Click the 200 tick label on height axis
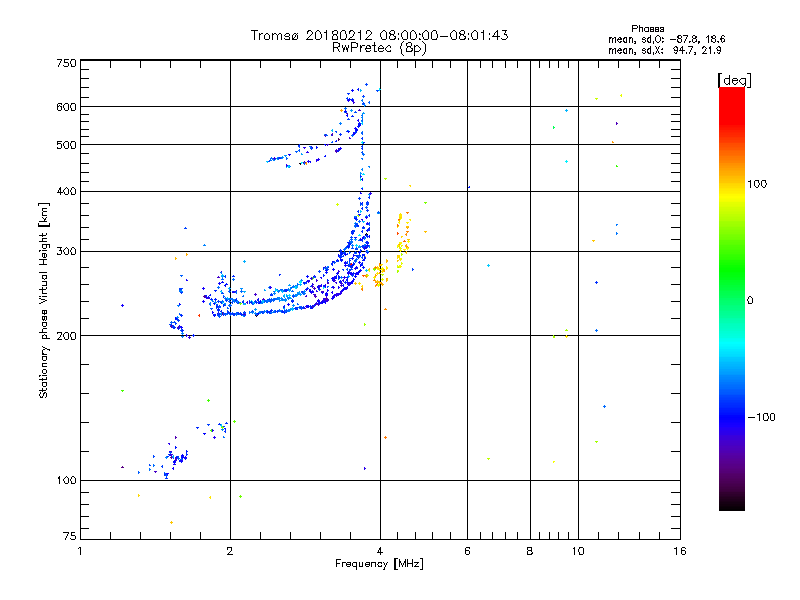 coord(66,336)
